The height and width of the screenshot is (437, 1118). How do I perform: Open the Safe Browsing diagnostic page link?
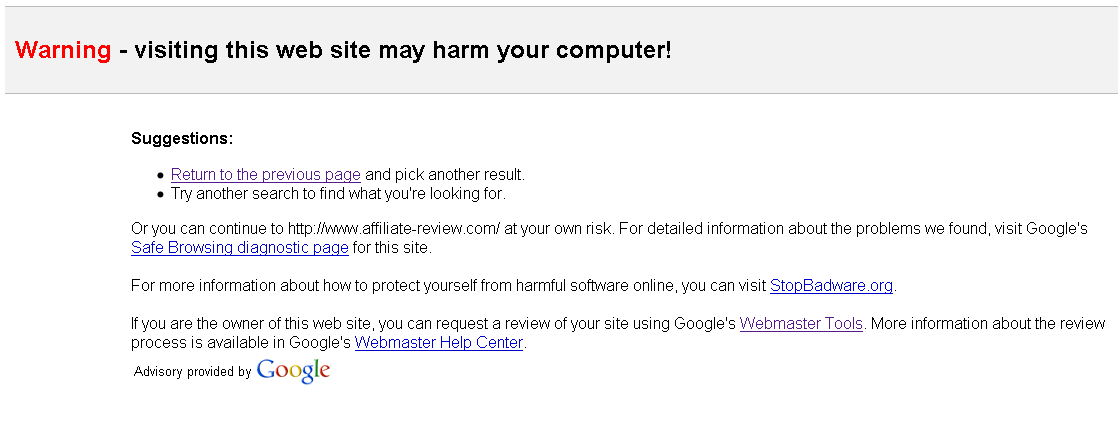(x=239, y=248)
